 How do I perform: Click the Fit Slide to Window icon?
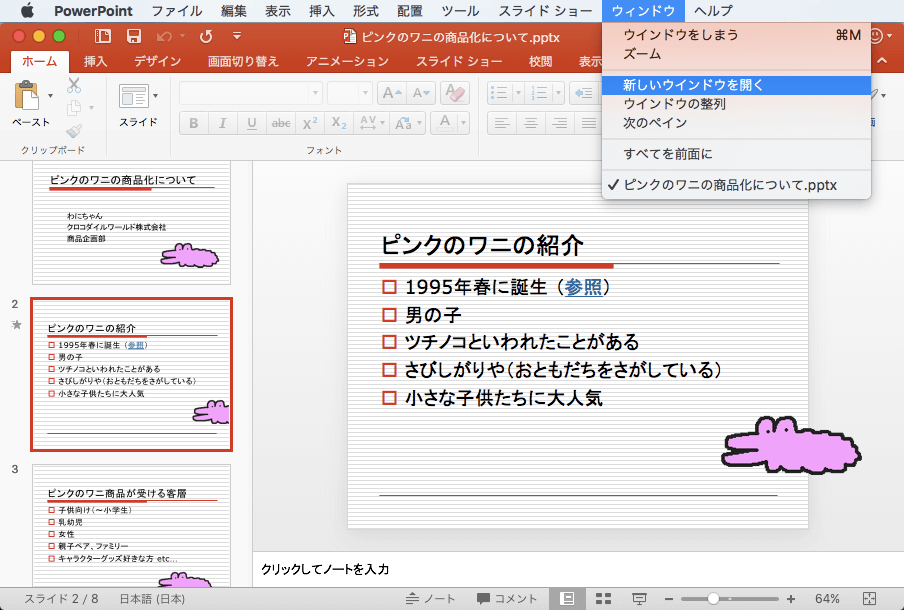click(x=869, y=598)
